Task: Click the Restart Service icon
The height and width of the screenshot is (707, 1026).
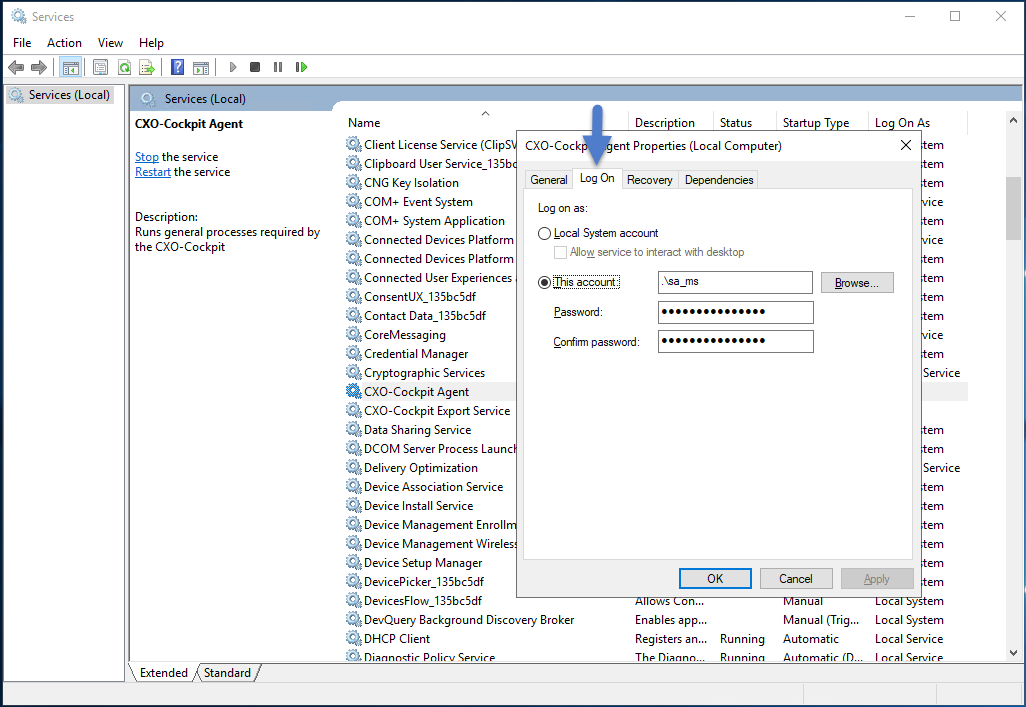Action: pyautogui.click(x=301, y=67)
